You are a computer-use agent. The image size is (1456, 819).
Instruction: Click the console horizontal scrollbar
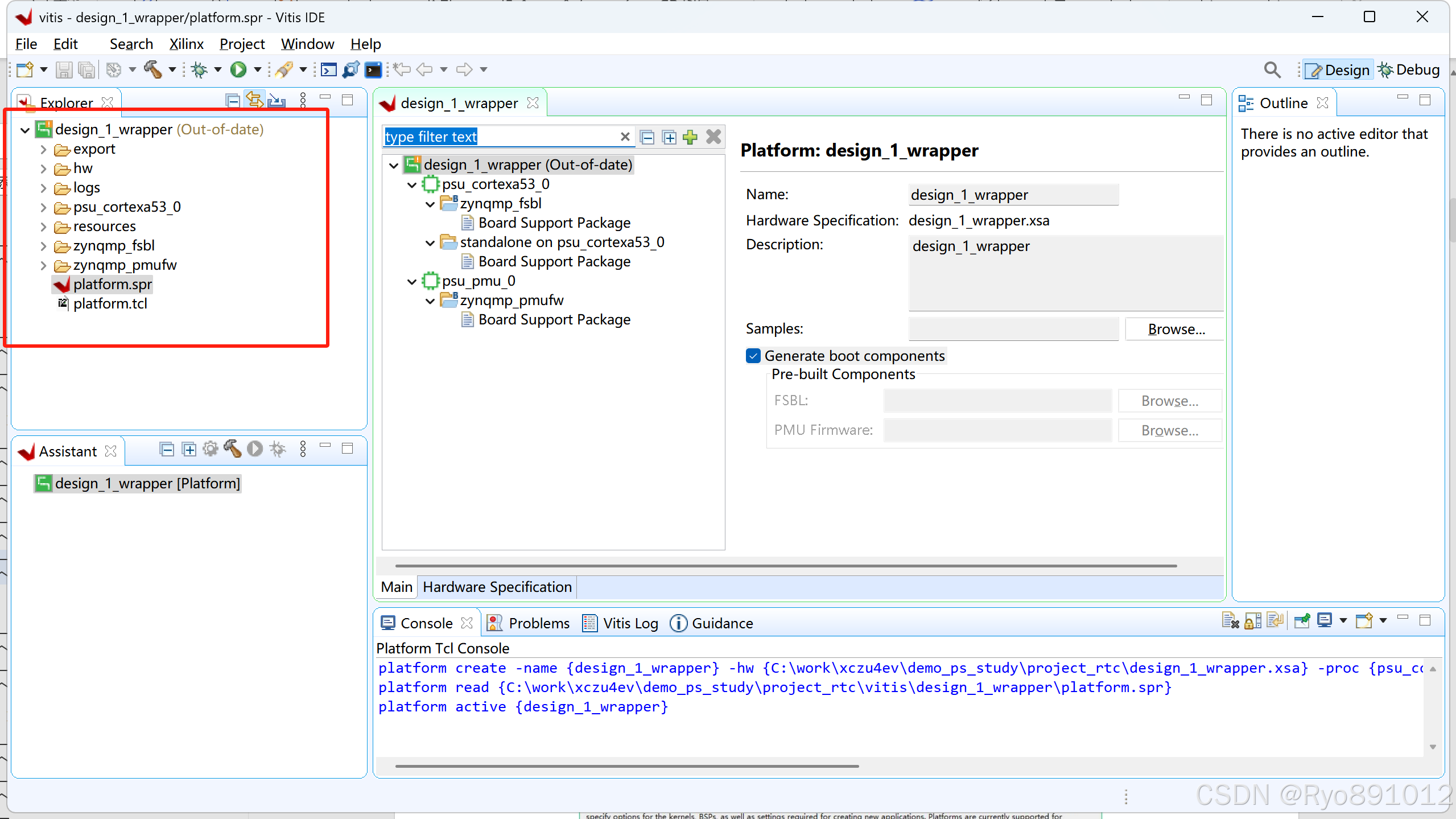click(x=626, y=766)
